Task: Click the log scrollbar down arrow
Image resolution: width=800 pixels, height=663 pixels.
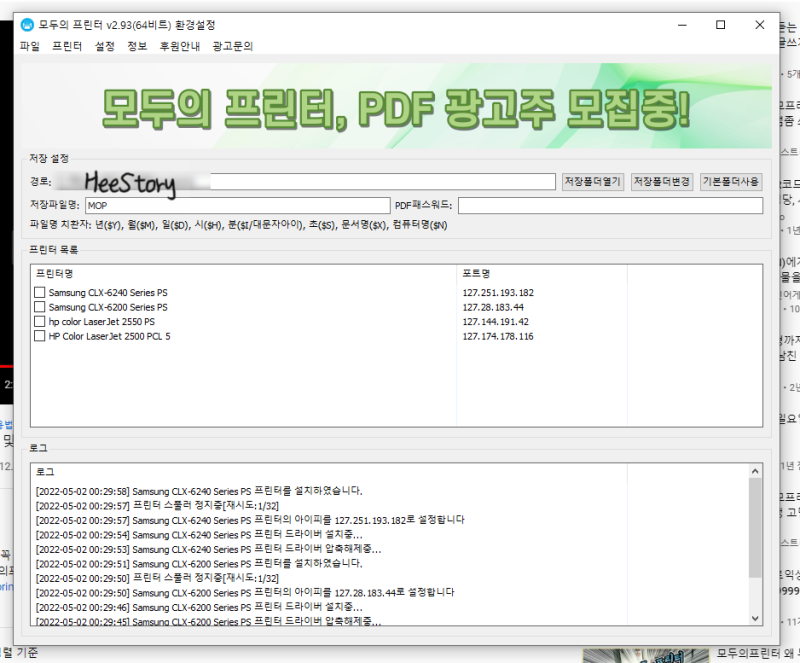Action: pyautogui.click(x=755, y=618)
